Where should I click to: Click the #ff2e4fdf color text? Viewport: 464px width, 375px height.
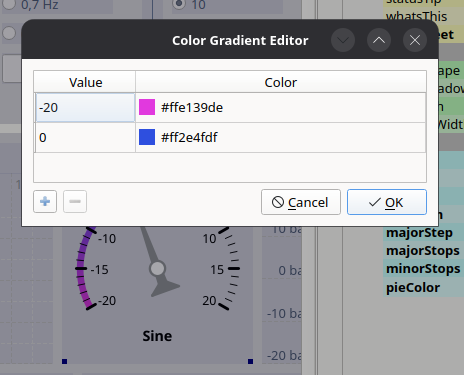(x=189, y=137)
